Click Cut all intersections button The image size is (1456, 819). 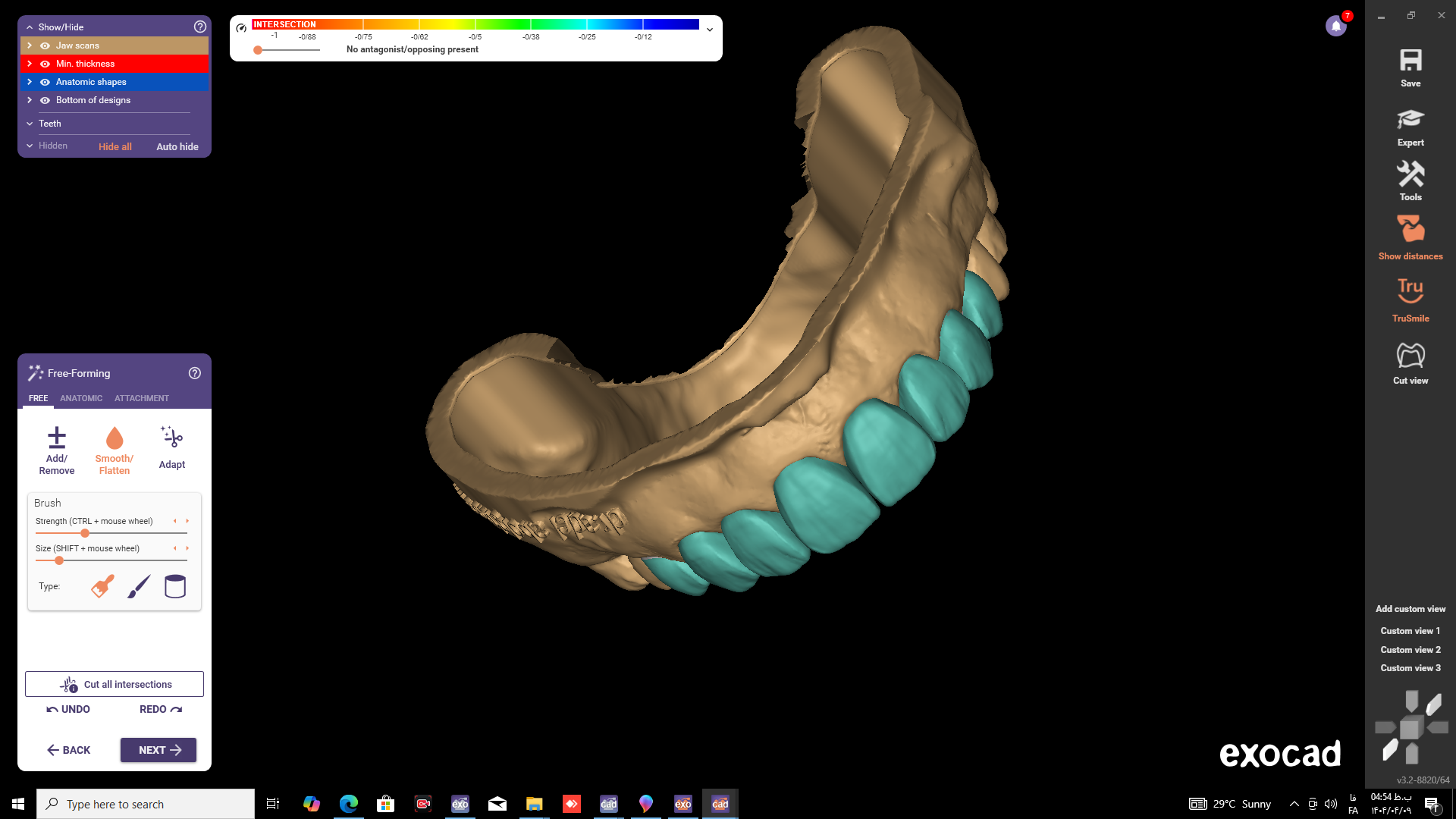(115, 684)
